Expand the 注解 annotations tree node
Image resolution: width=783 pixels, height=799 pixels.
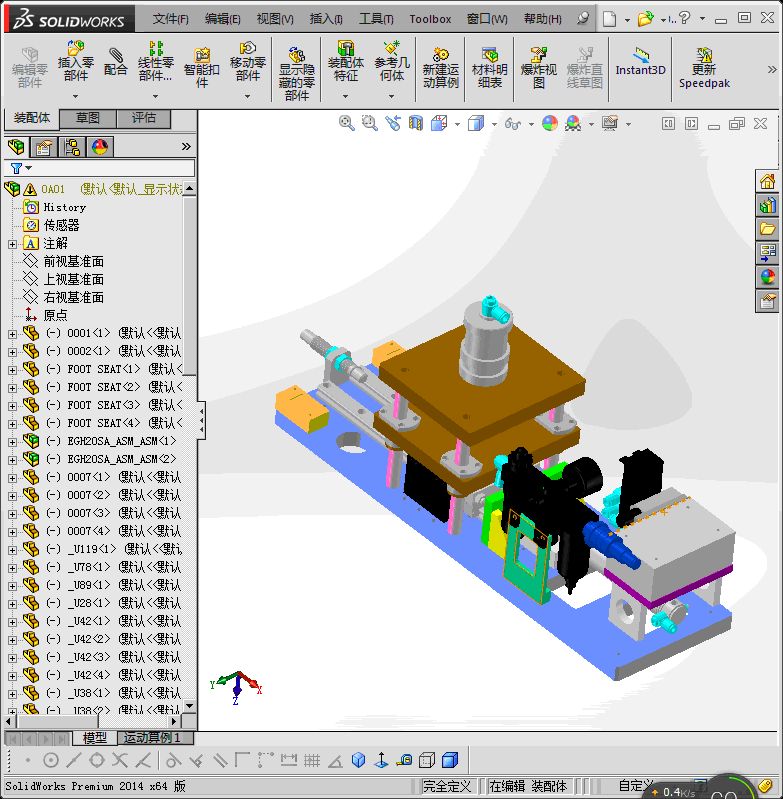12,244
